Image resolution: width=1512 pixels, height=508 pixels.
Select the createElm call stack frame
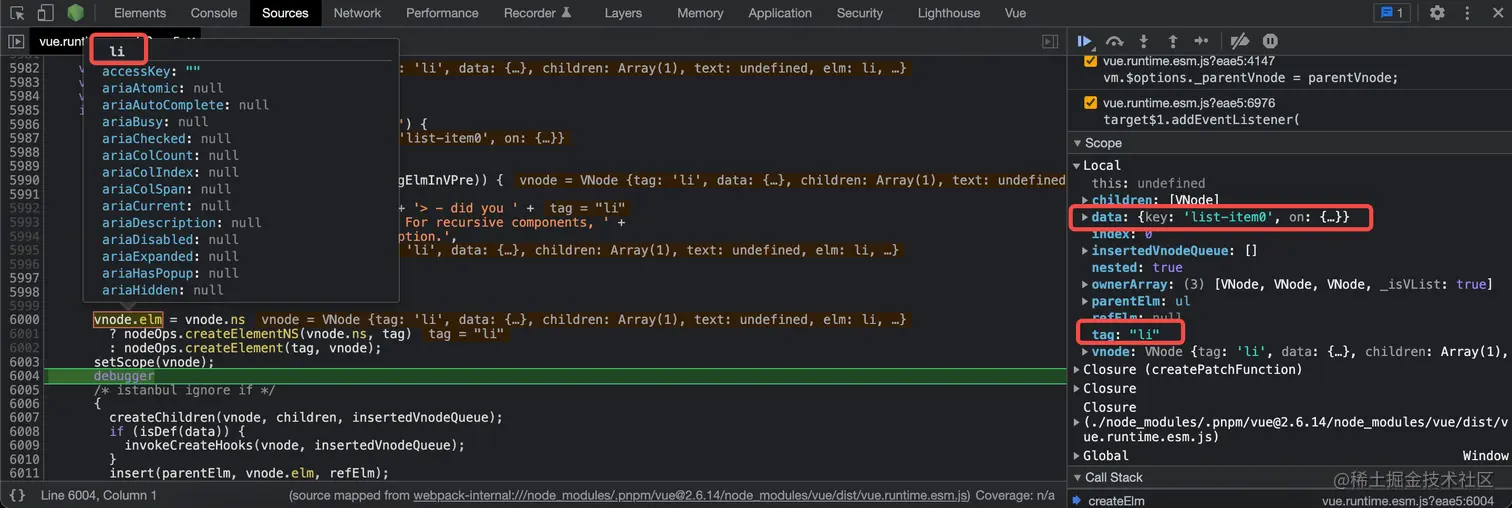(x=1116, y=501)
